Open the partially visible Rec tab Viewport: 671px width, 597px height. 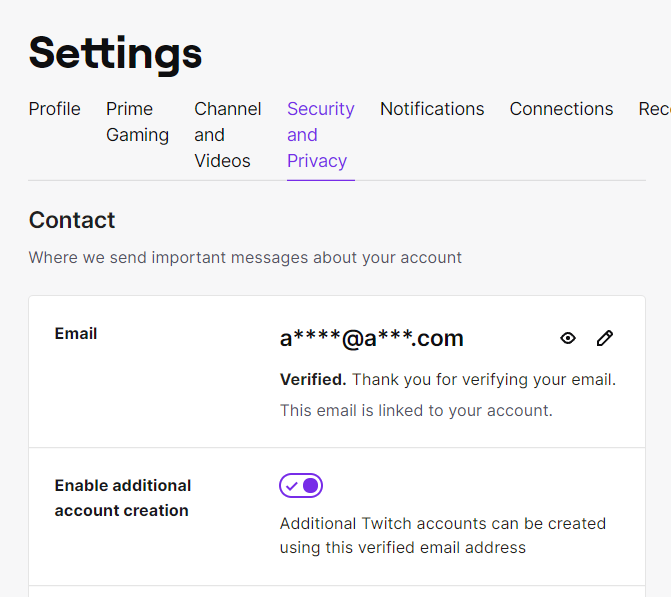click(654, 109)
